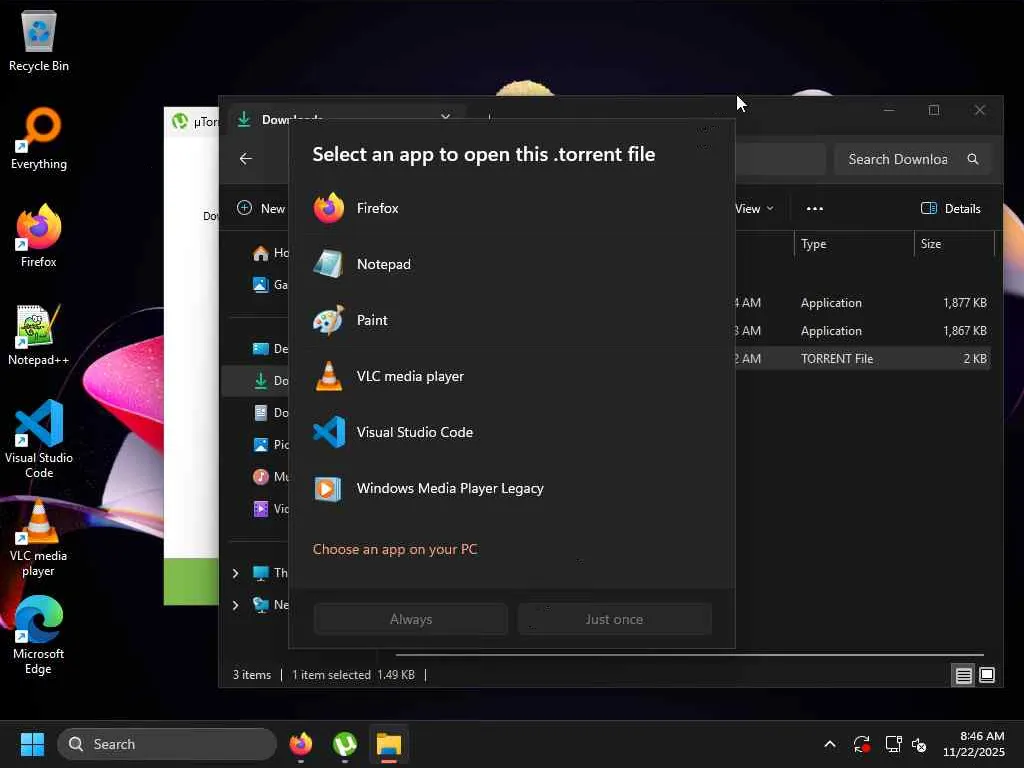Sort by the Size column header
The height and width of the screenshot is (768, 1024).
(x=953, y=244)
